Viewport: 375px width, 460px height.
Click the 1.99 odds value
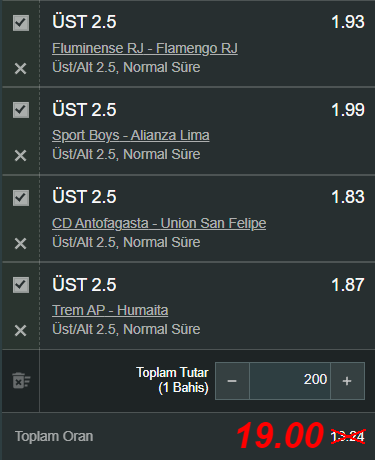pyautogui.click(x=348, y=110)
